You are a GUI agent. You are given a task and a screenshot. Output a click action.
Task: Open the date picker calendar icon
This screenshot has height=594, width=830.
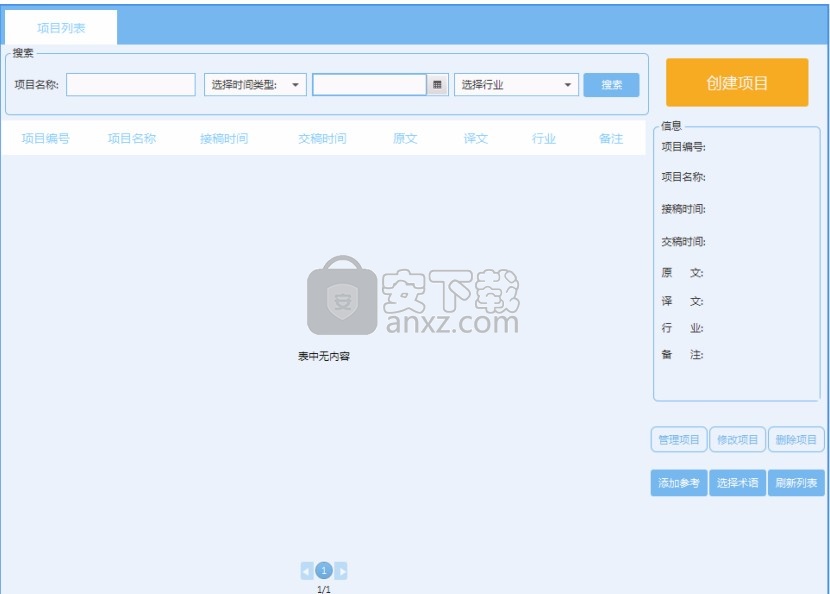click(x=437, y=85)
